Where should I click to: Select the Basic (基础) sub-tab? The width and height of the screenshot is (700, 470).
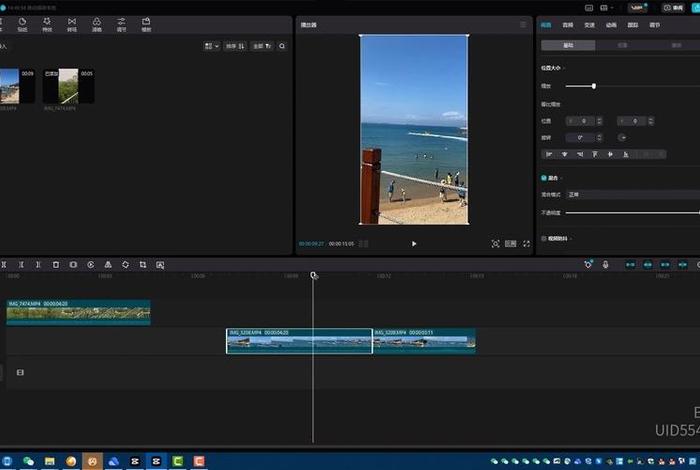pos(568,45)
